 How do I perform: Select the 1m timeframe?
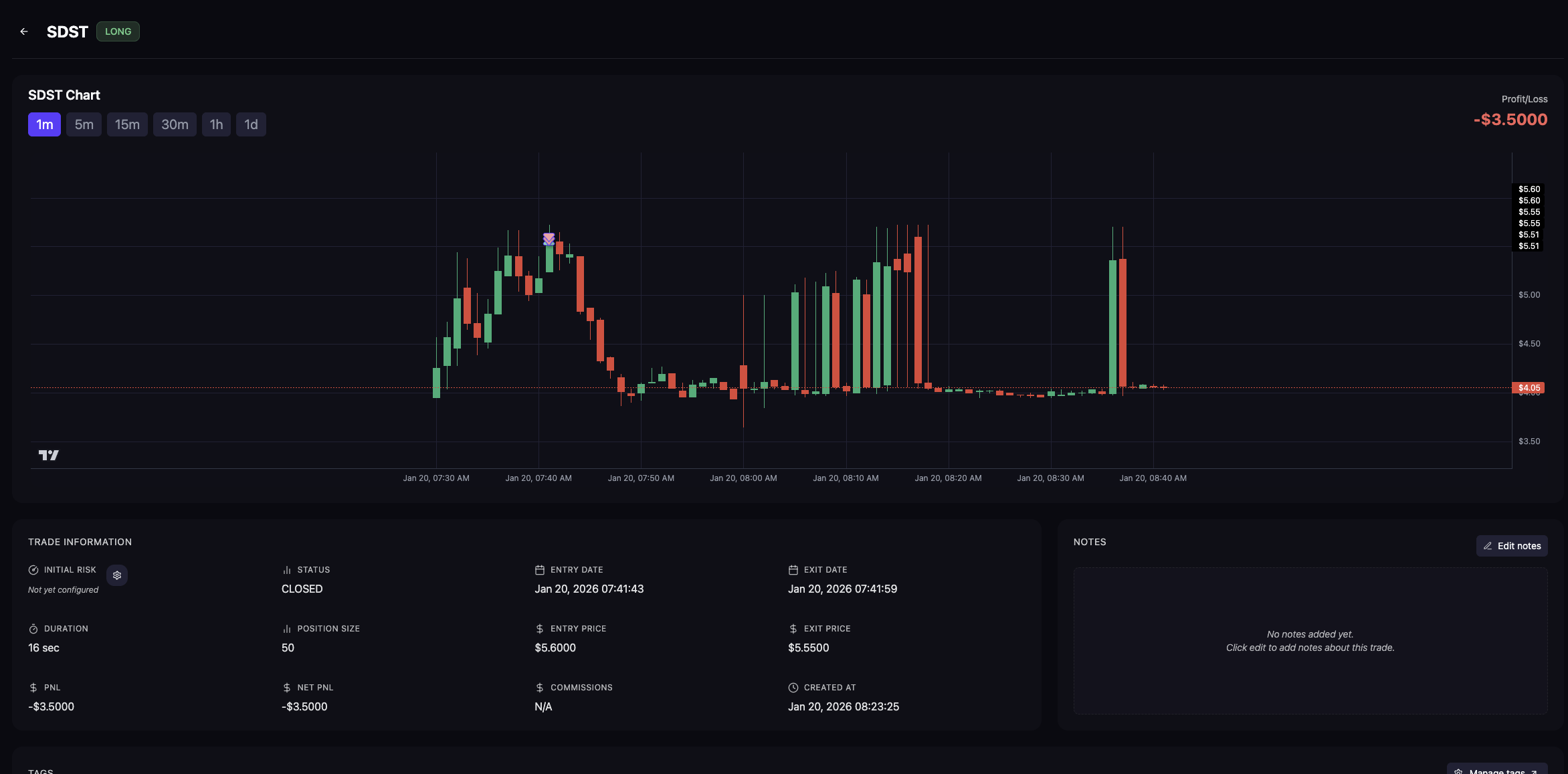pos(44,124)
